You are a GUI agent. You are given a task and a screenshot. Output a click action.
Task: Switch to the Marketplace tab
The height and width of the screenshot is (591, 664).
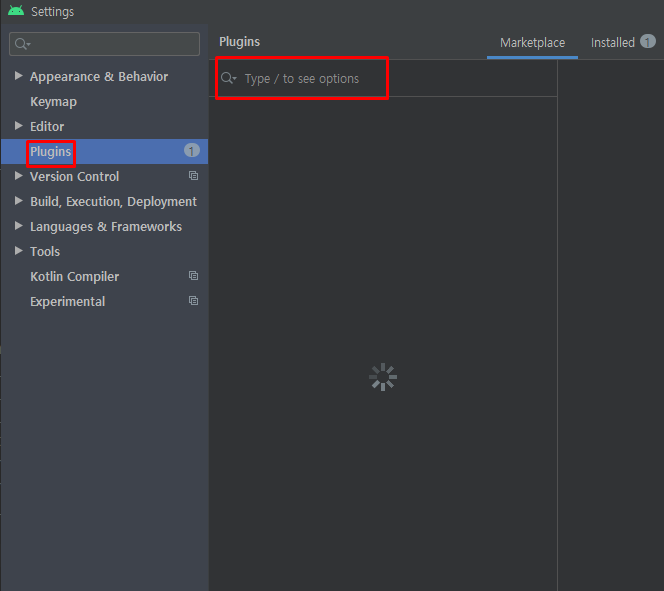[532, 43]
